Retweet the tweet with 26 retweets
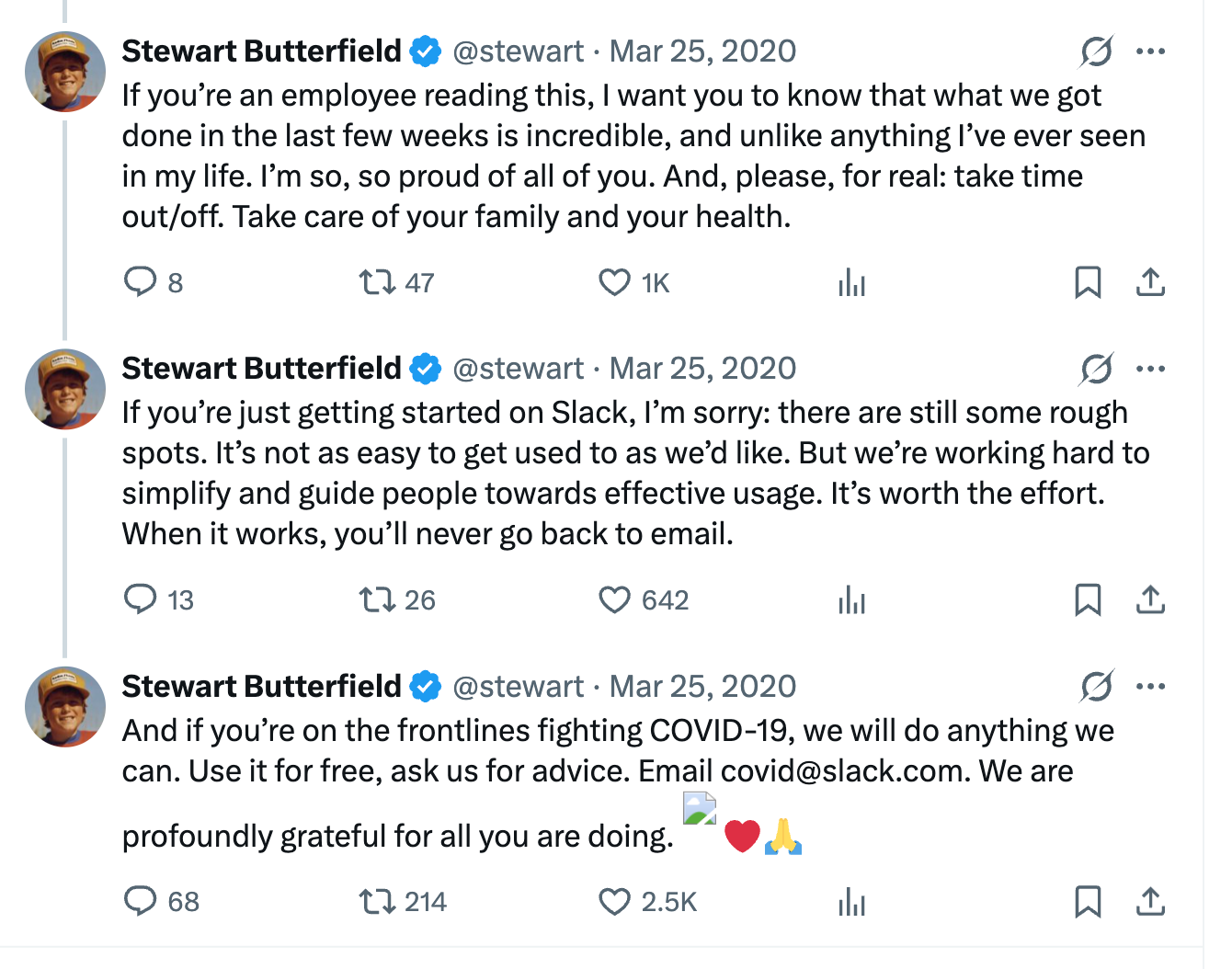Screen dimensions: 1232x969 (376, 599)
